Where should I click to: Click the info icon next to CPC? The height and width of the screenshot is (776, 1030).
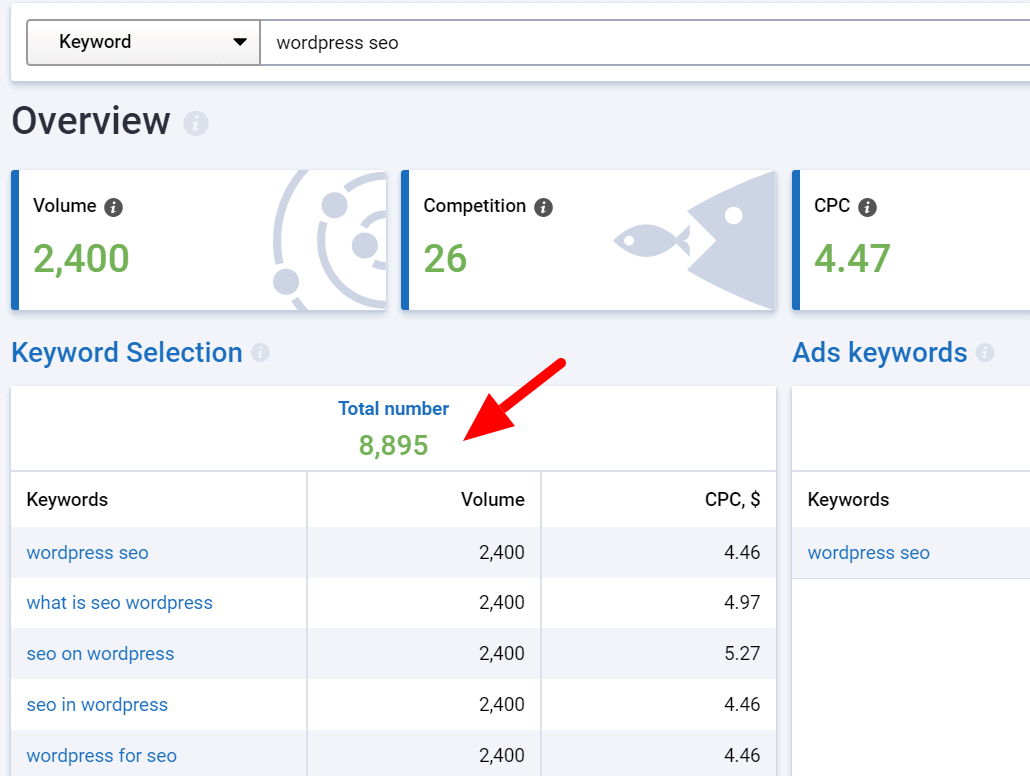click(x=868, y=208)
